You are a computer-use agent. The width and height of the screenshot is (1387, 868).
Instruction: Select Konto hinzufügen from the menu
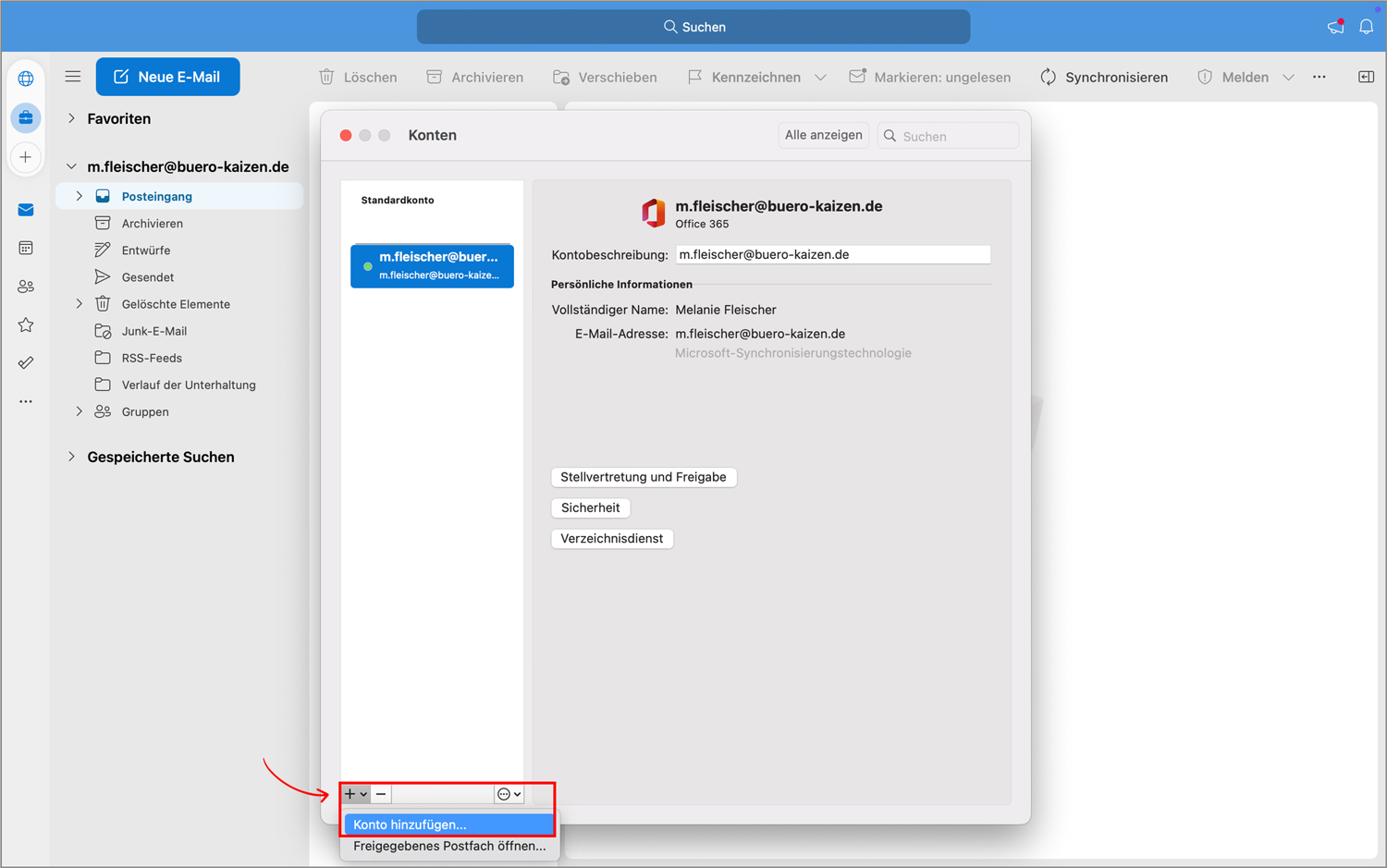pos(410,824)
